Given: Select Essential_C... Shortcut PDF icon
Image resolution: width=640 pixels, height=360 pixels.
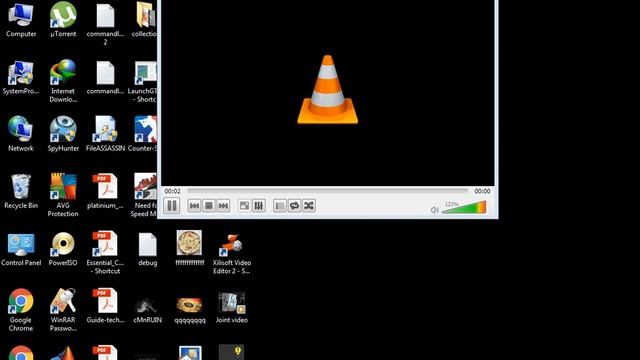Looking at the screenshot, I should tap(105, 253).
